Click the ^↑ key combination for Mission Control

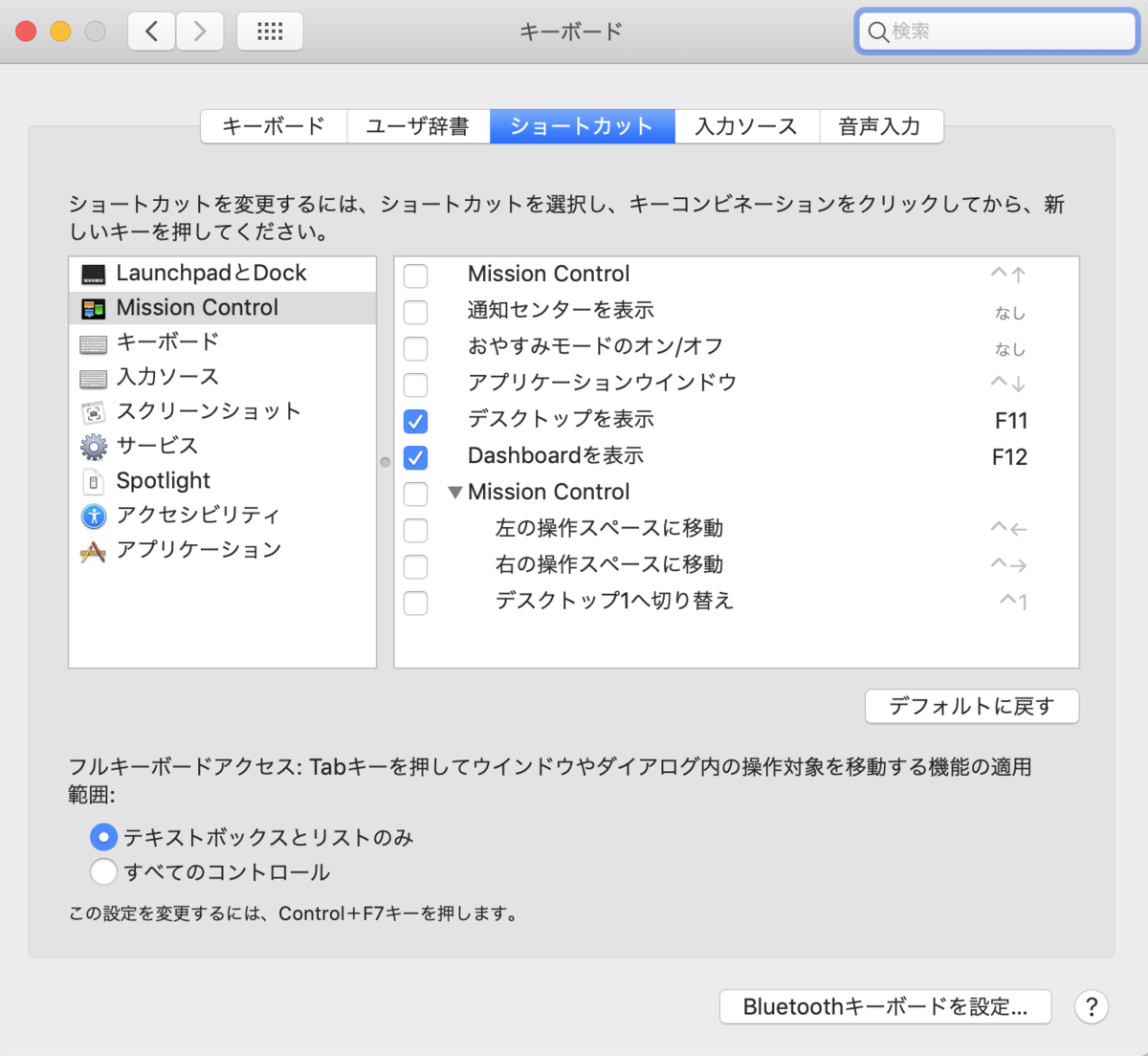pos(1008,275)
